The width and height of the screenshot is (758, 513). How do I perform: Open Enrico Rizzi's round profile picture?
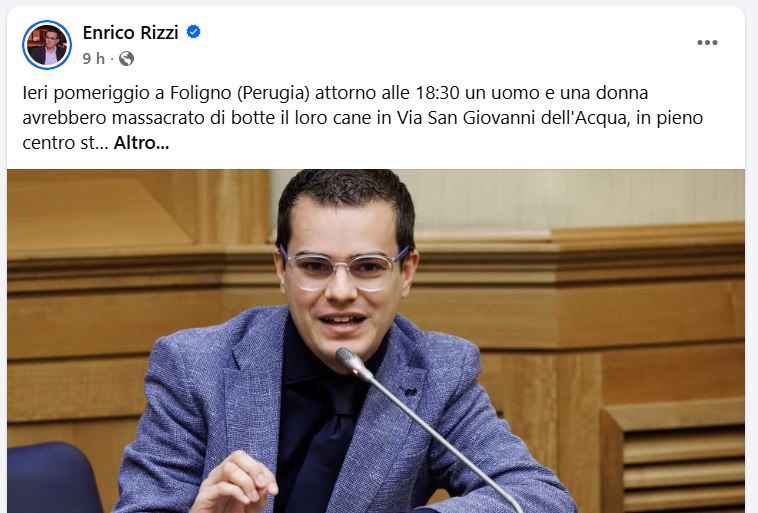click(47, 45)
